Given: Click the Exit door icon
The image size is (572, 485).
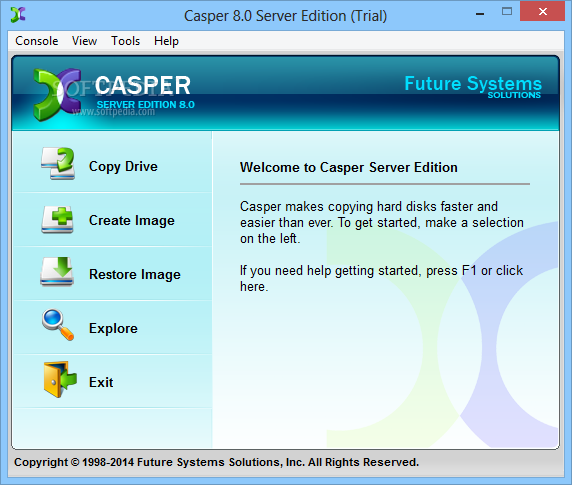Looking at the screenshot, I should pos(60,379).
